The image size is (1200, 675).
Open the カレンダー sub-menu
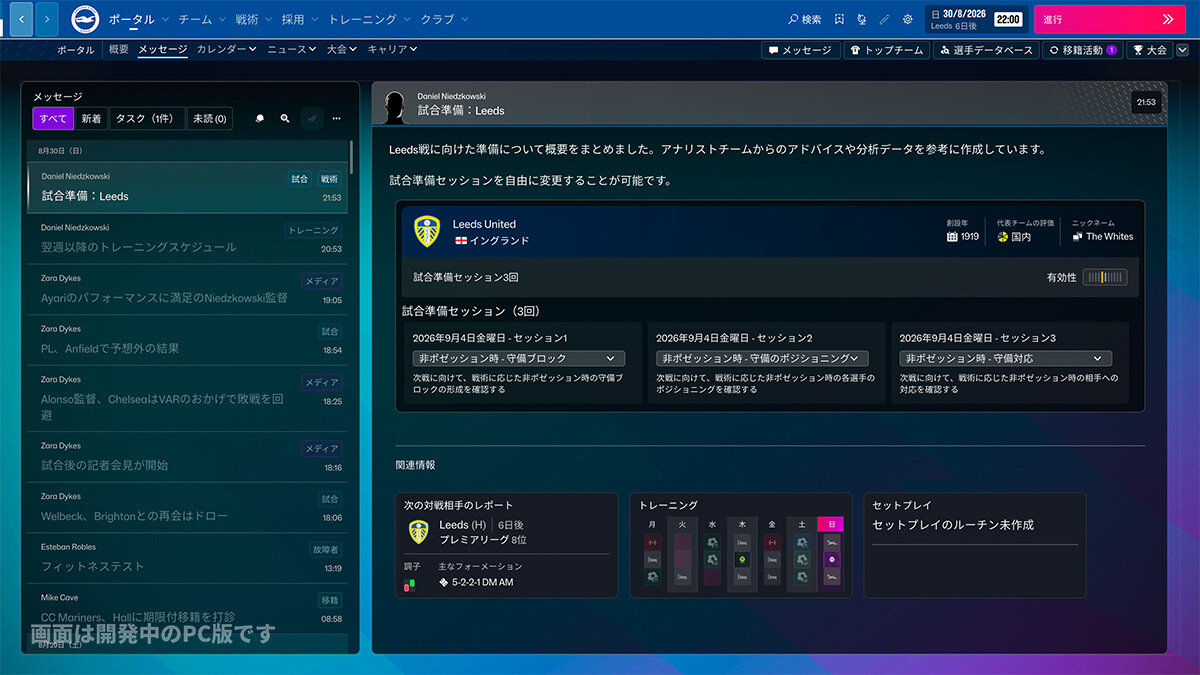226,49
